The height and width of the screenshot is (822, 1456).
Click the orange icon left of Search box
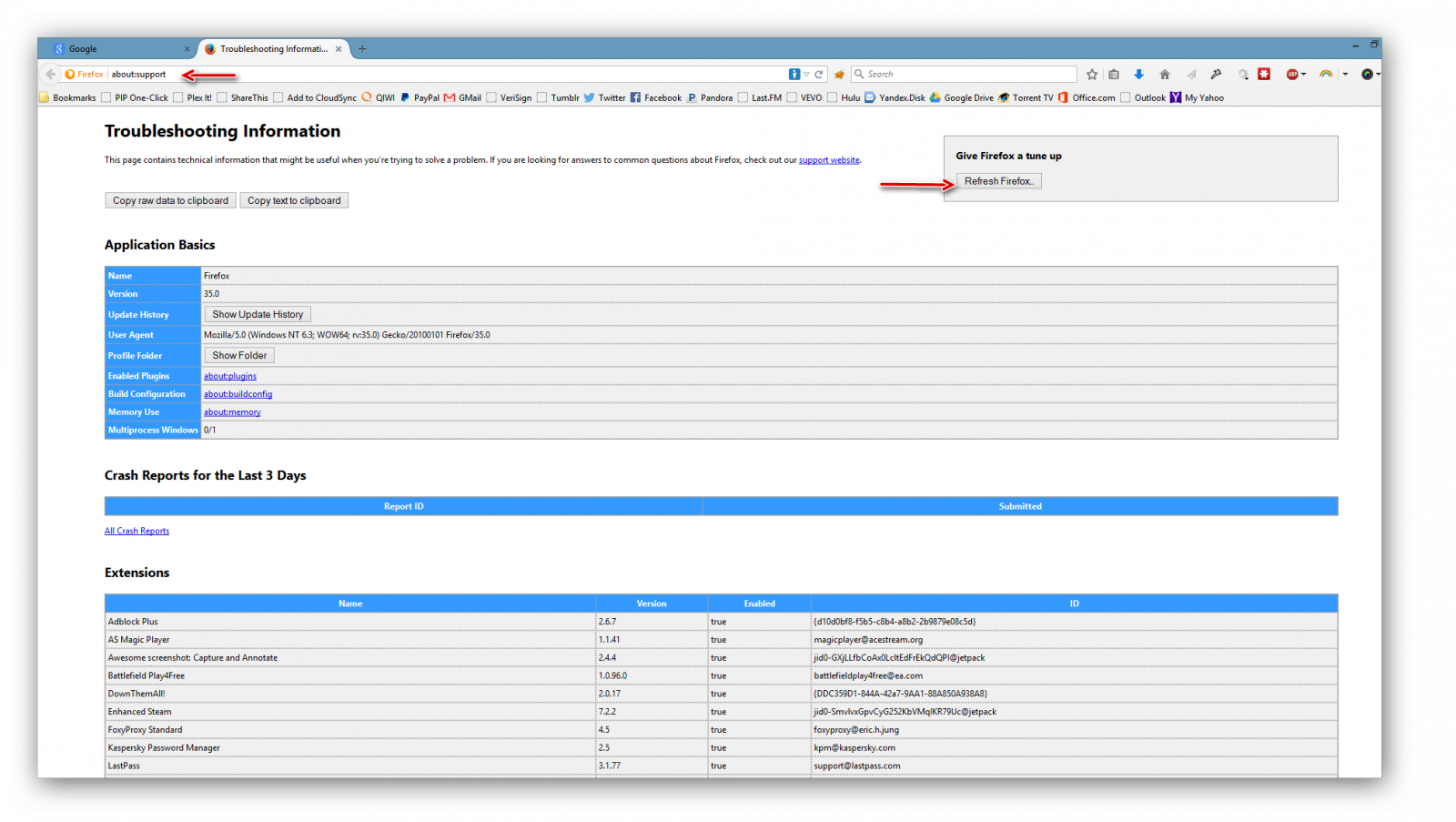(839, 75)
